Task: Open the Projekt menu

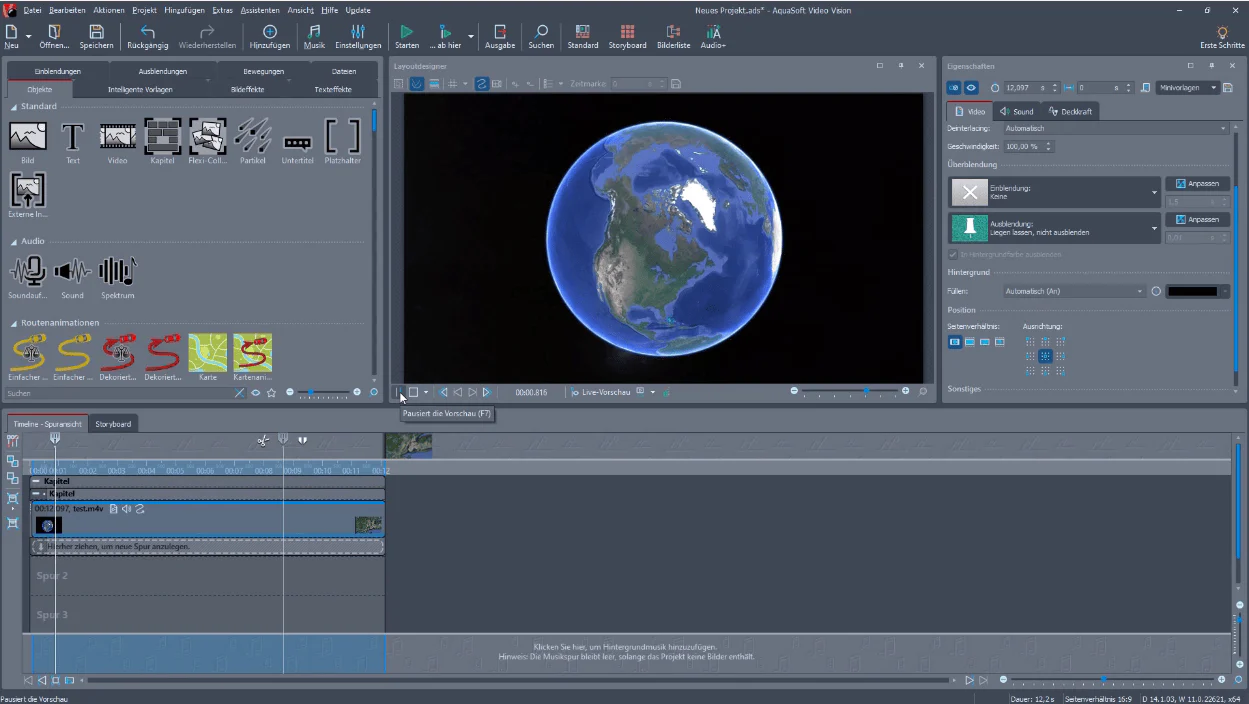Action: 144,10
